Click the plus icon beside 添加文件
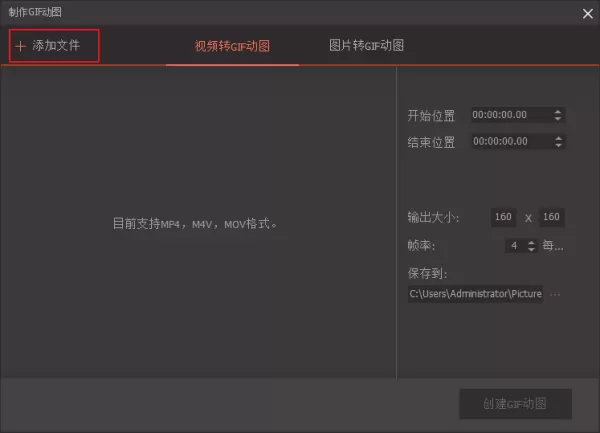The height and width of the screenshot is (433, 600). click(x=20, y=46)
